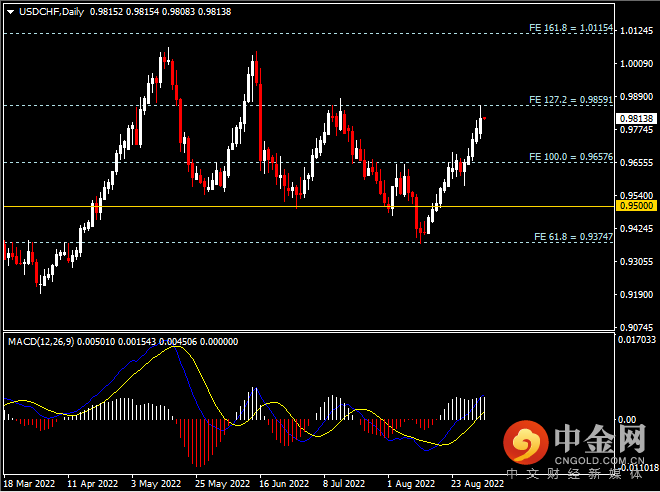Click the price axis label 0.94245
Image resolution: width=660 pixels, height=492 pixels.
(636, 229)
